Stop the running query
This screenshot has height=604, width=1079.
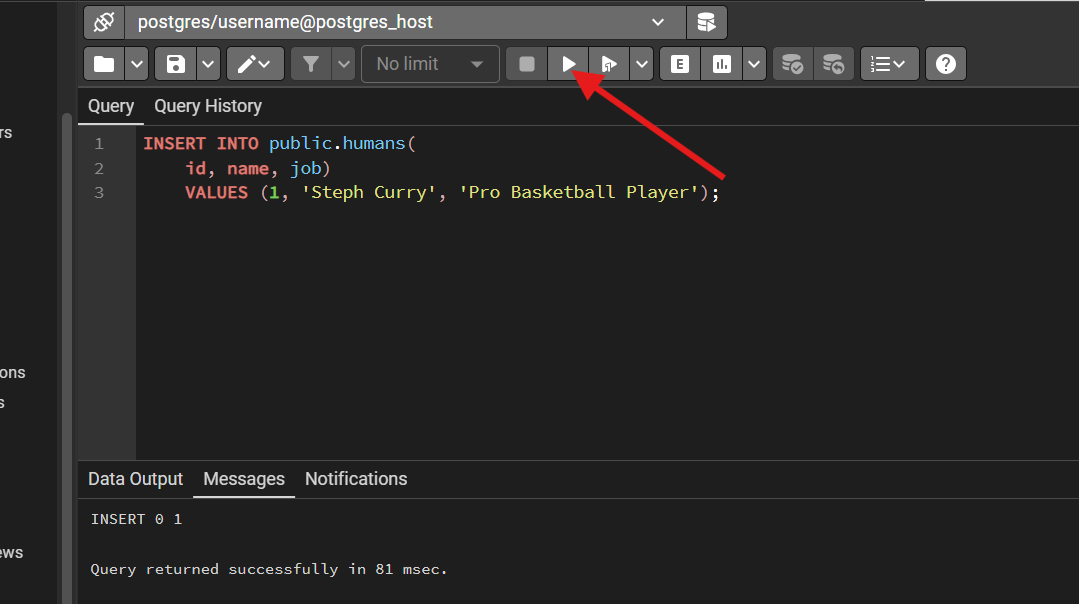click(526, 63)
